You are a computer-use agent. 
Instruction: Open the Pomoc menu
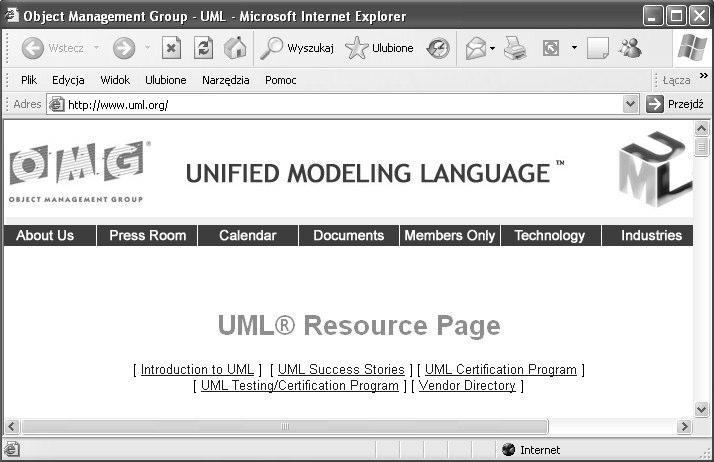click(x=280, y=80)
